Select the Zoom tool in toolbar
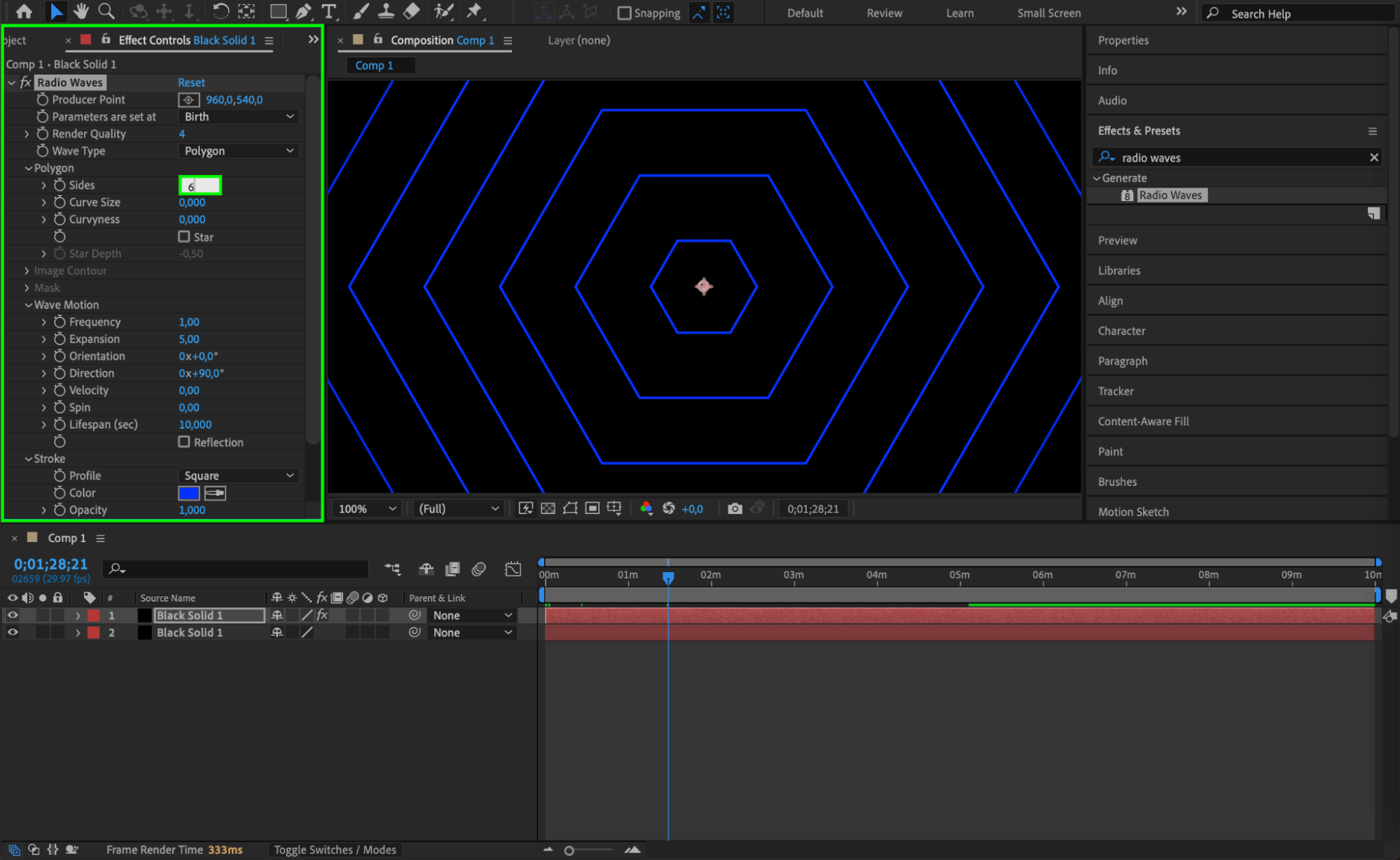This screenshot has width=1400, height=860. (106, 11)
